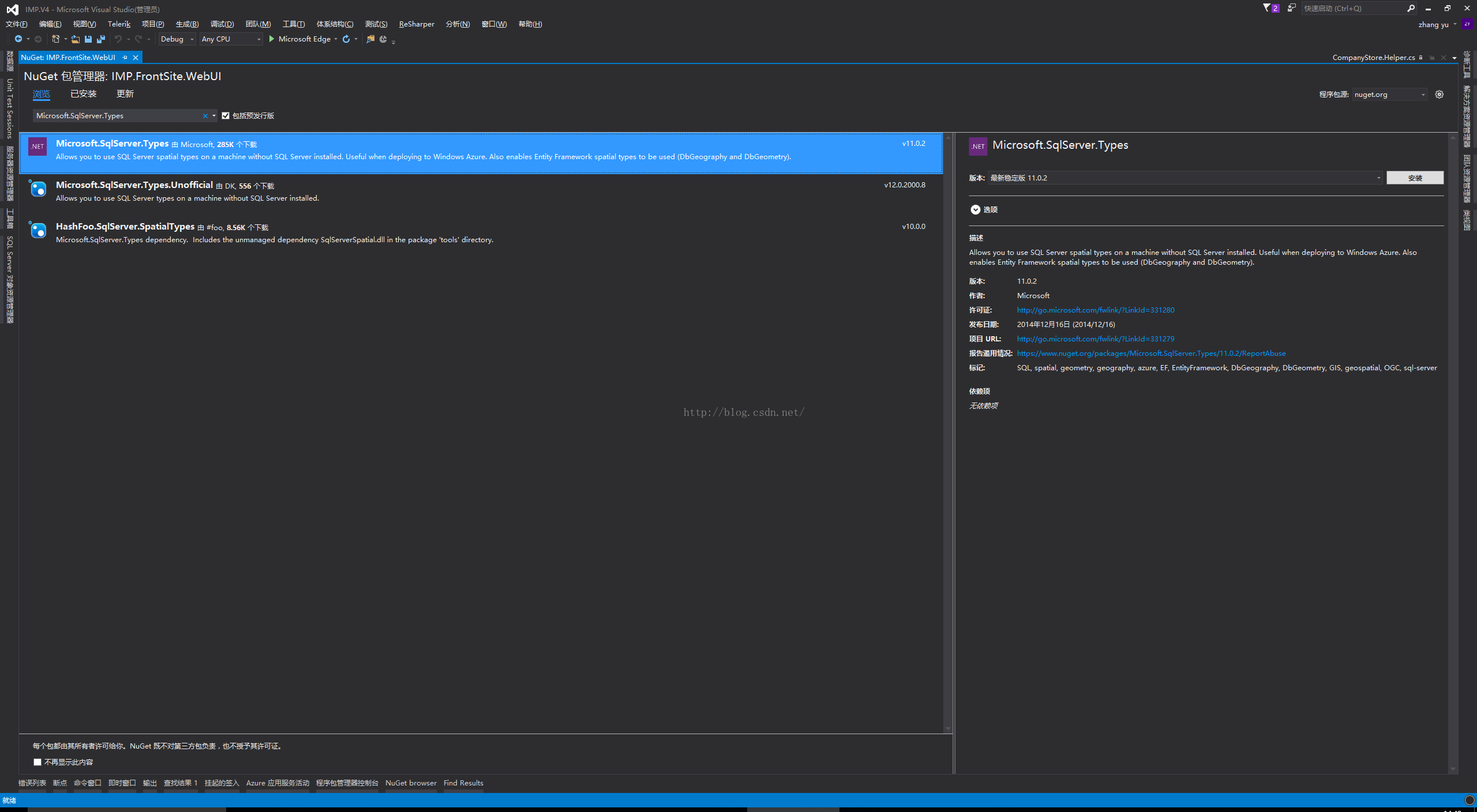Click the Undo arrow icon
The width and height of the screenshot is (1477, 812).
click(118, 39)
